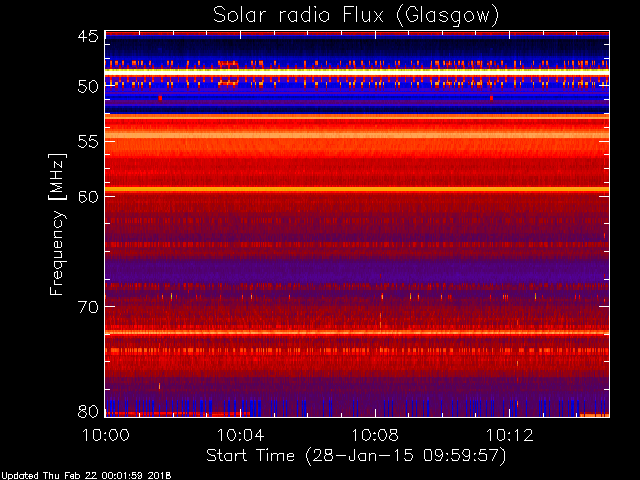
Task: Click the "Updated Thu Feb 22 00:01:59 2018" text
Action: tap(86, 476)
